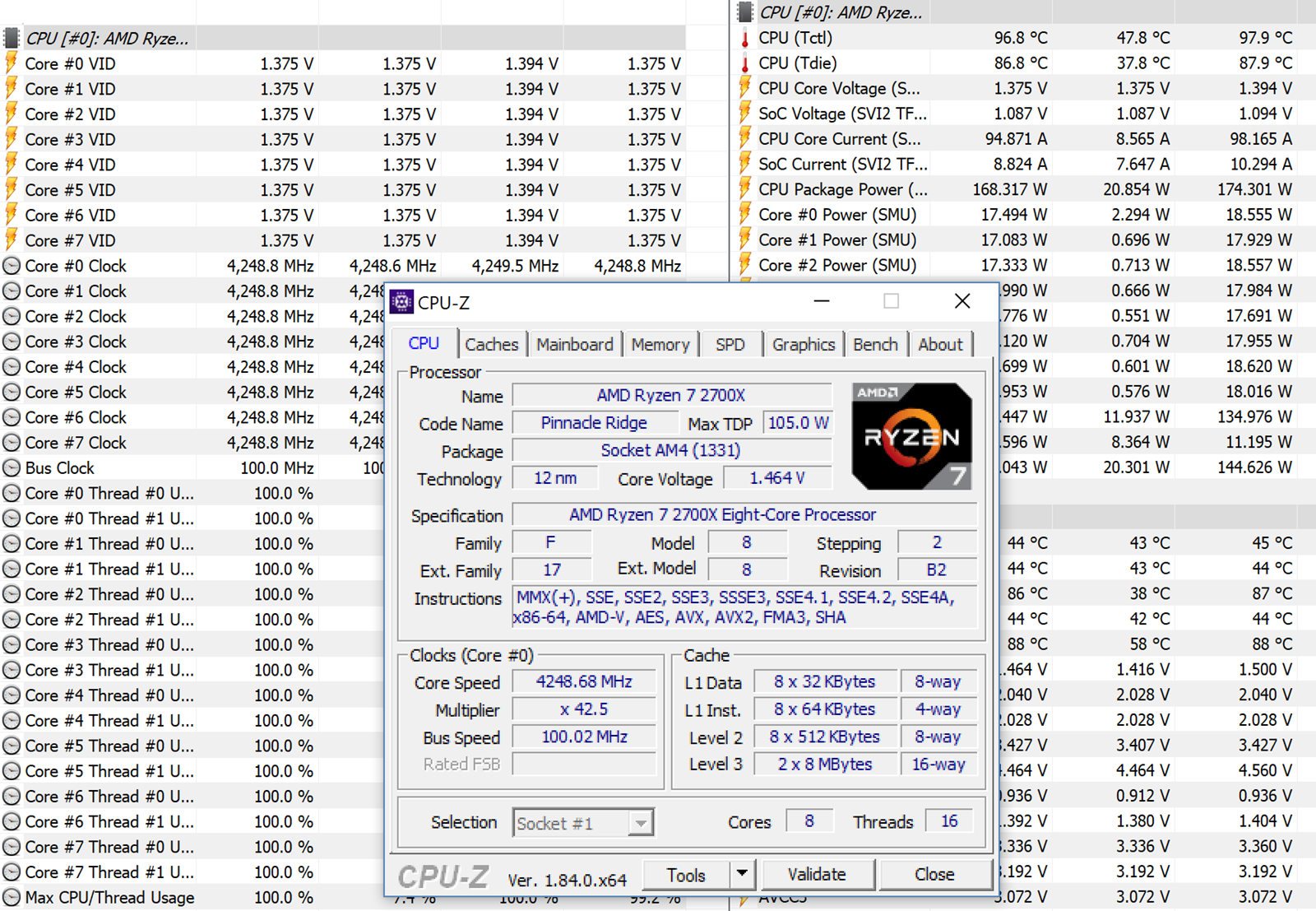Click the CPU chip icon in left HWiNFO header
Image resolution: width=1316 pixels, height=911 pixels.
pos(12,38)
